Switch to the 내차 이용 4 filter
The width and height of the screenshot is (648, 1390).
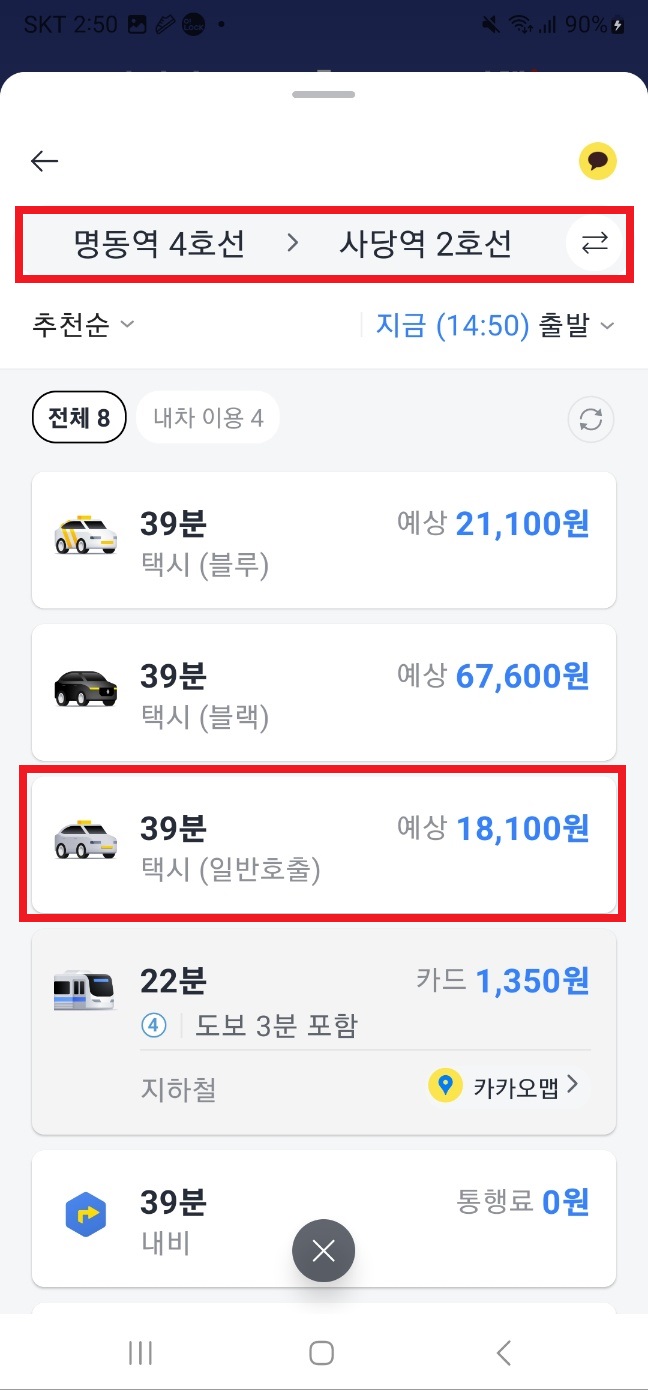207,417
